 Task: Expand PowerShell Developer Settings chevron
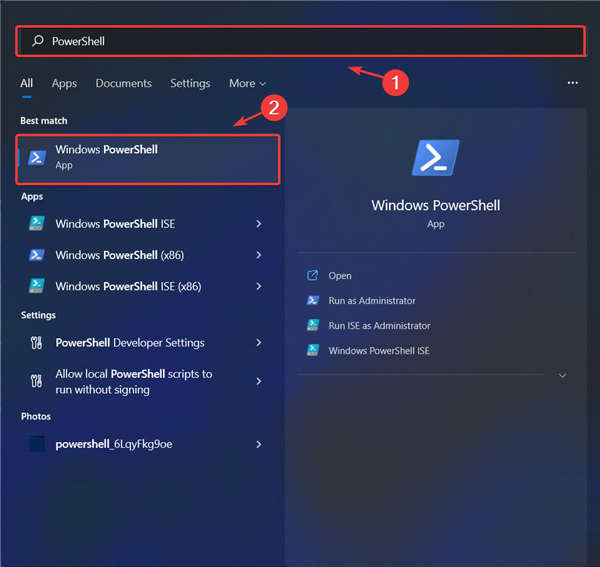coord(259,342)
